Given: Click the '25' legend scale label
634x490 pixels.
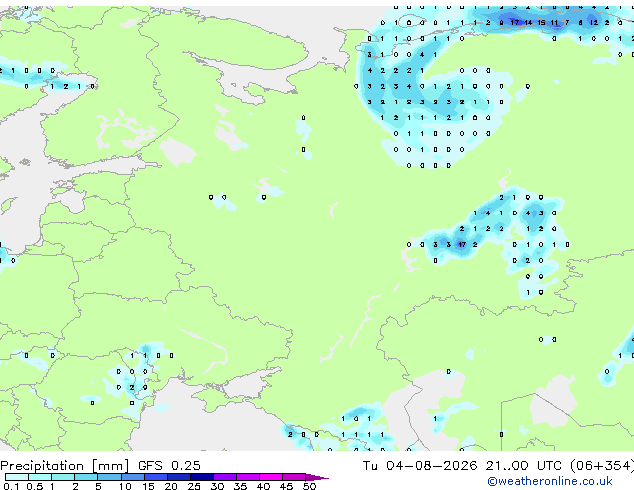Looking at the screenshot, I should [194, 486].
